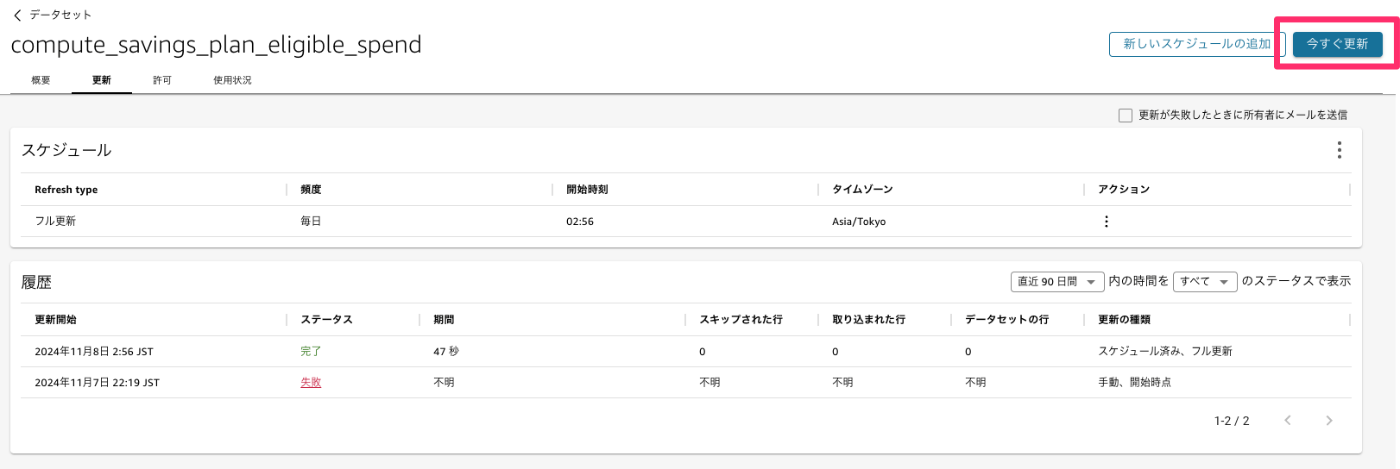The width and height of the screenshot is (1400, 469).
Task: Go to next history page
Action: (1329, 421)
